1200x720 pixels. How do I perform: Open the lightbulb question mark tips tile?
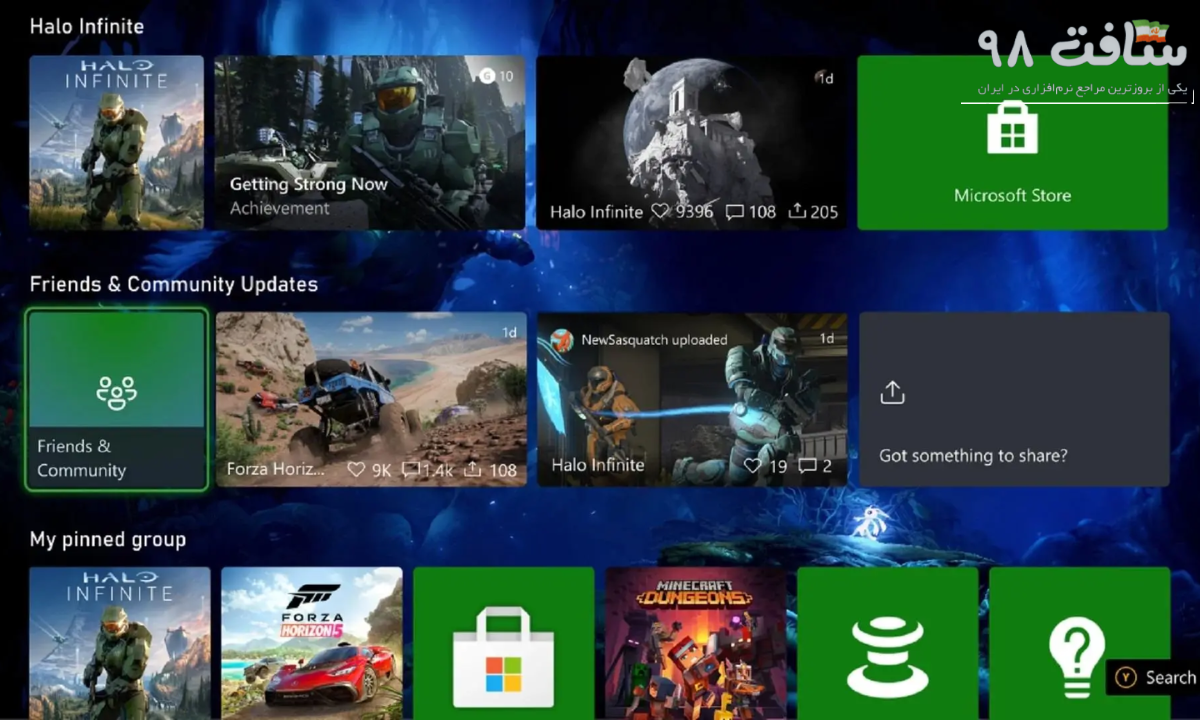[1080, 643]
